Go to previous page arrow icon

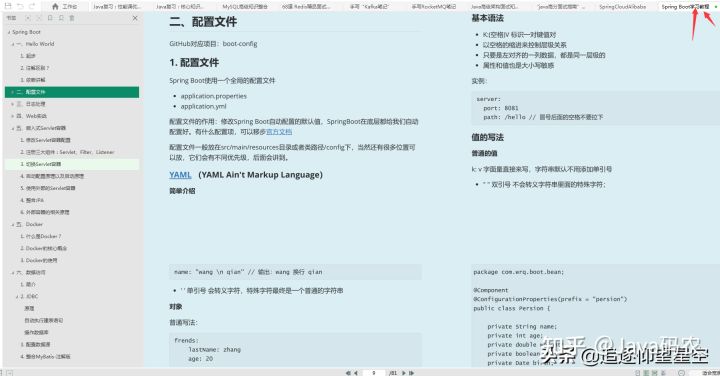(x=356, y=373)
